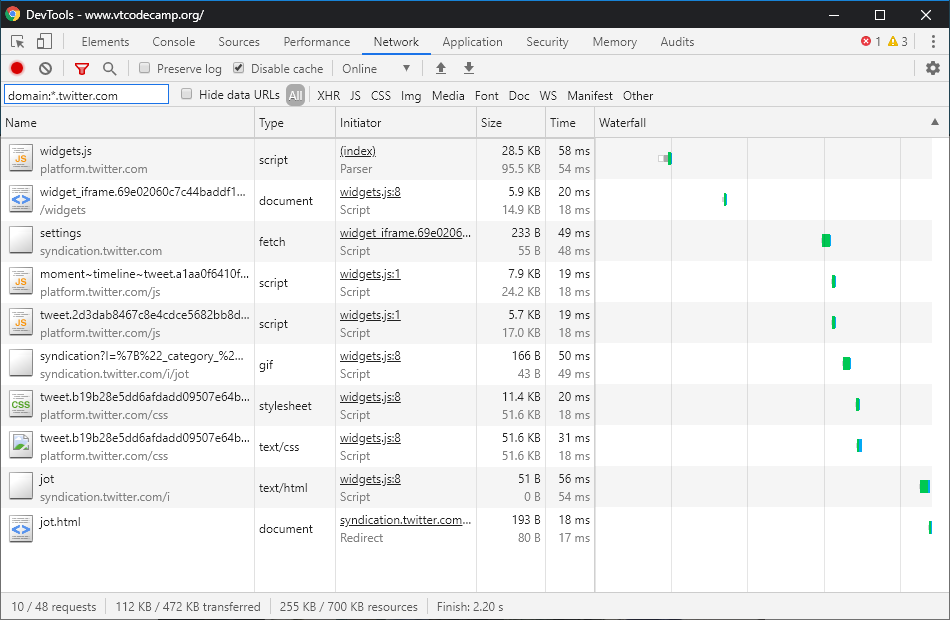The width and height of the screenshot is (950, 620).
Task: Enable the Hide data URLs checkbox
Action: [187, 94]
